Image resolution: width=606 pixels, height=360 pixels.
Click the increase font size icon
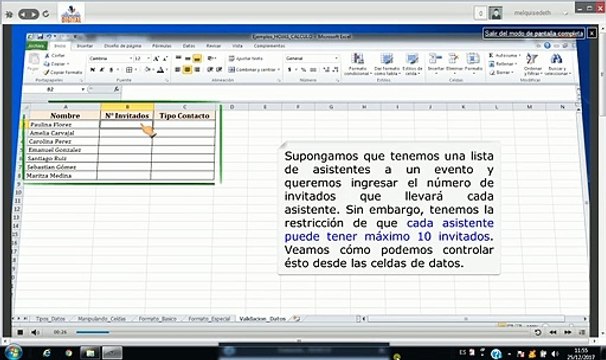(156, 58)
